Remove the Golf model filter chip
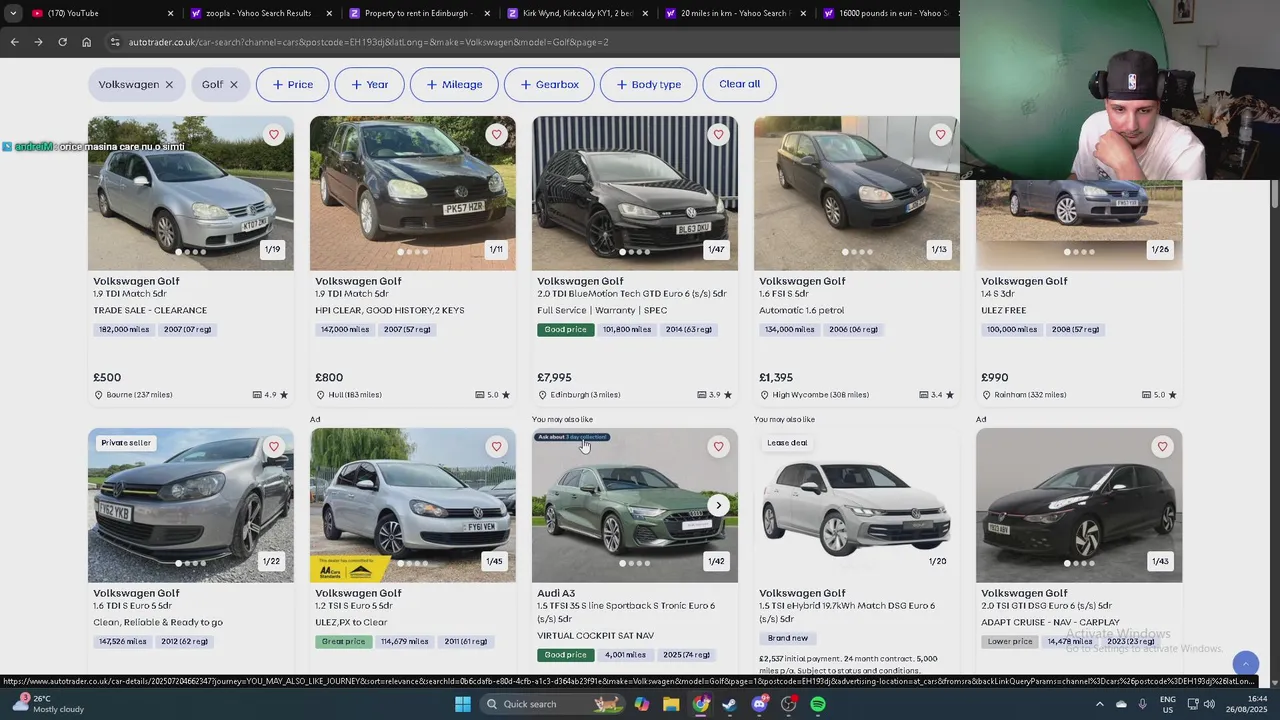The height and width of the screenshot is (720, 1280). pos(234,85)
